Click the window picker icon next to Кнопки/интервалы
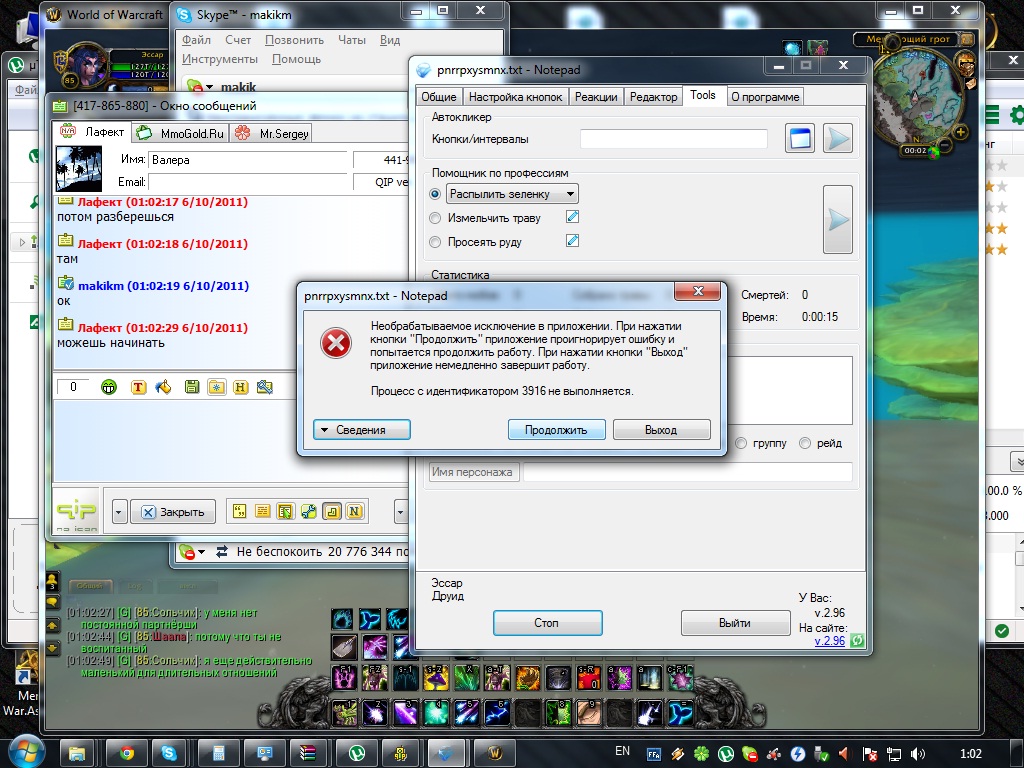1024x768 pixels. point(799,138)
